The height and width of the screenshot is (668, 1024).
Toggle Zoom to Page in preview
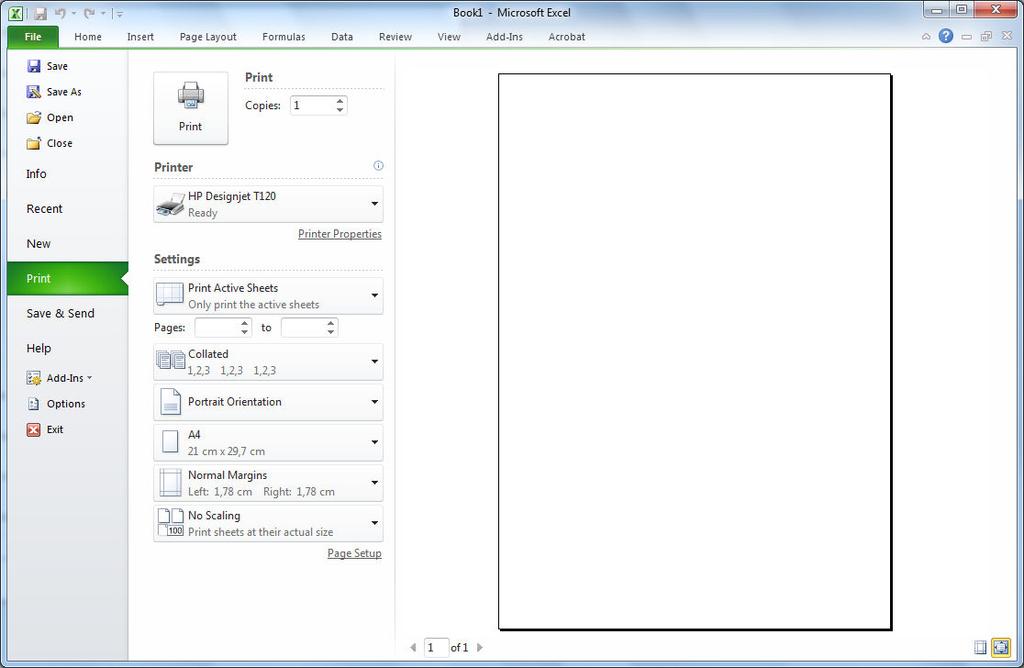1000,647
